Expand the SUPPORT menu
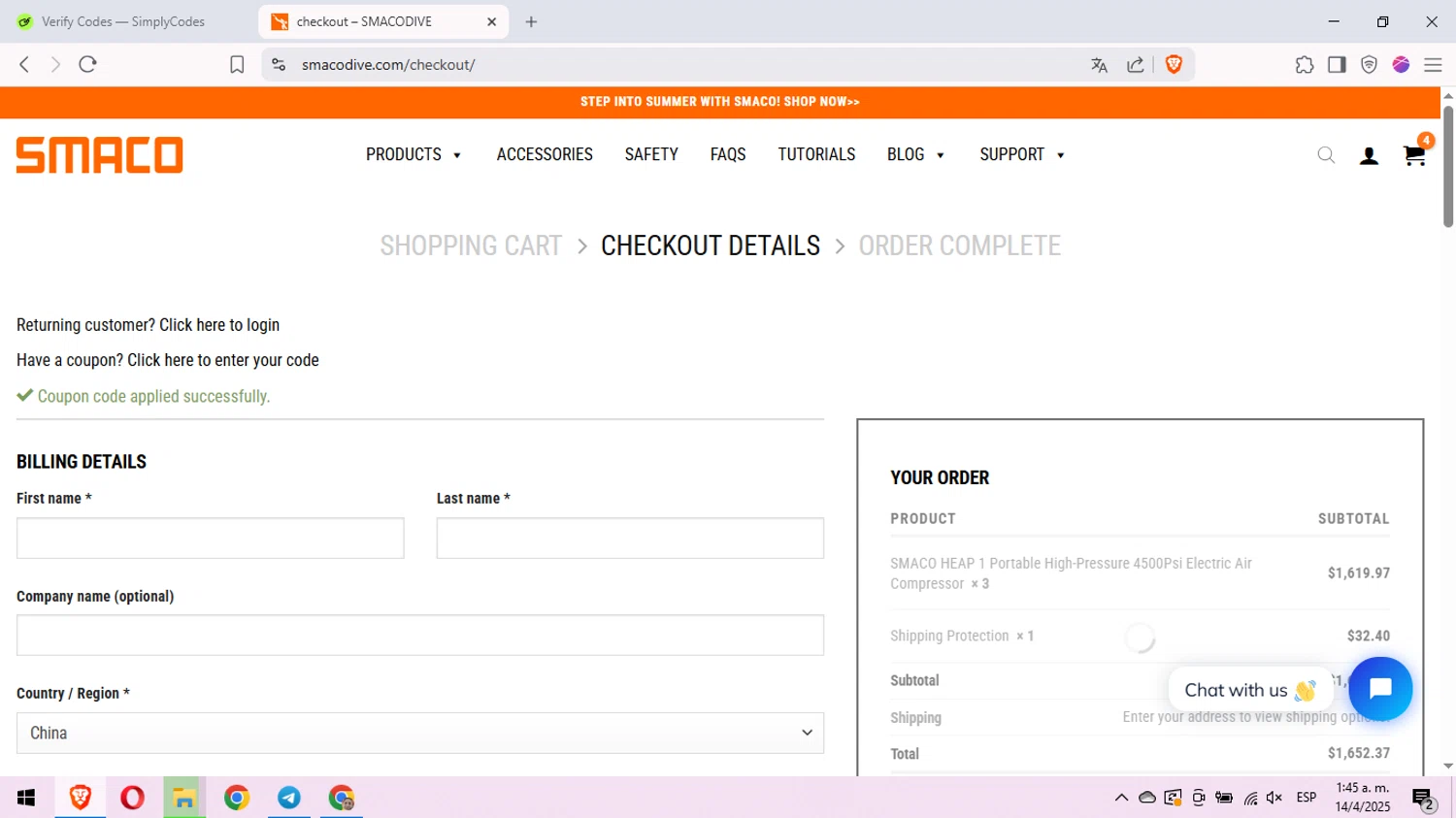This screenshot has width=1456, height=818. coord(1022,154)
